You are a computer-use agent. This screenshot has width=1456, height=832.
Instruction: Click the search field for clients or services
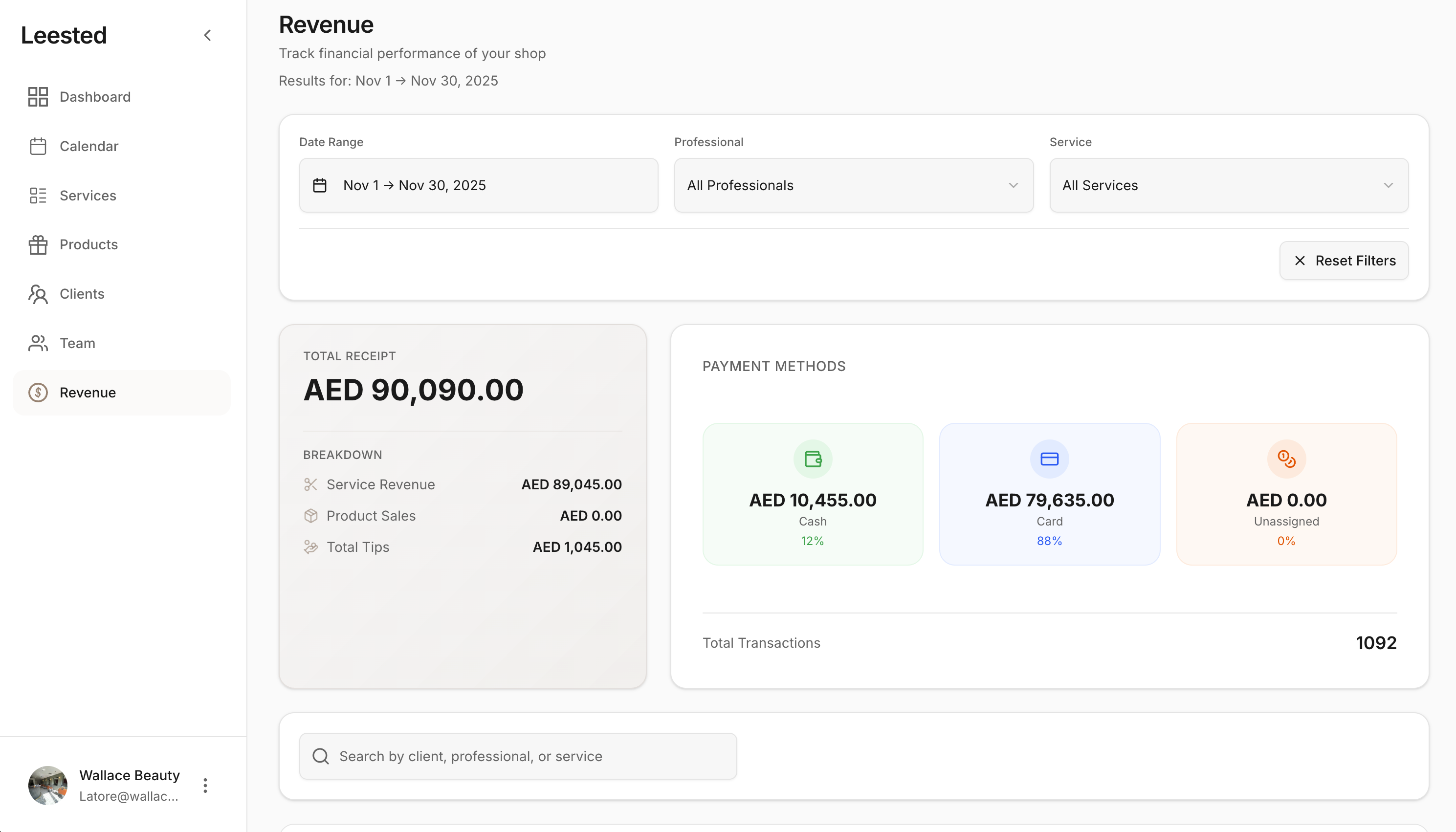click(518, 756)
